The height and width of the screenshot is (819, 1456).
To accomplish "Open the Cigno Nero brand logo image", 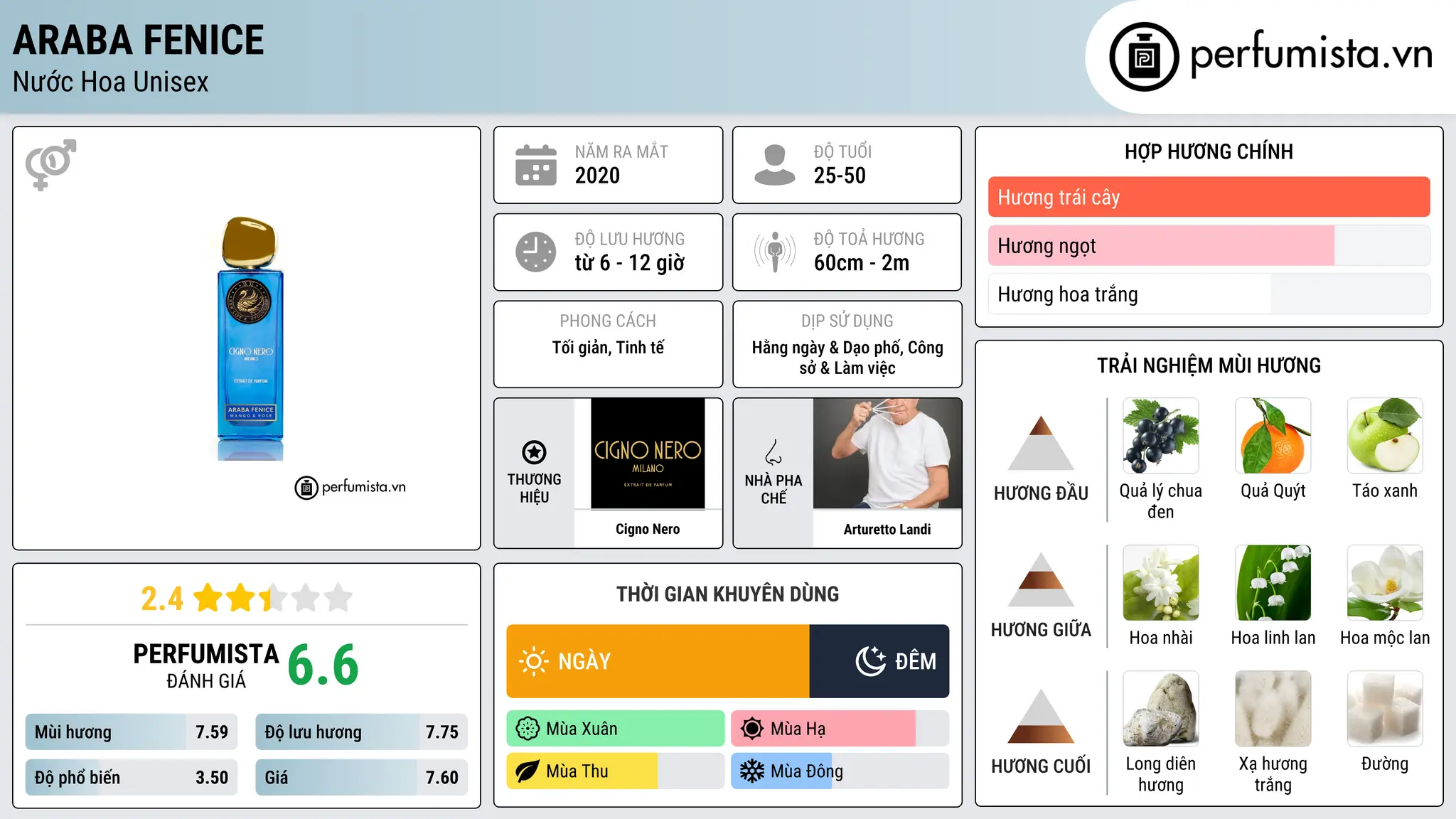I will [648, 454].
